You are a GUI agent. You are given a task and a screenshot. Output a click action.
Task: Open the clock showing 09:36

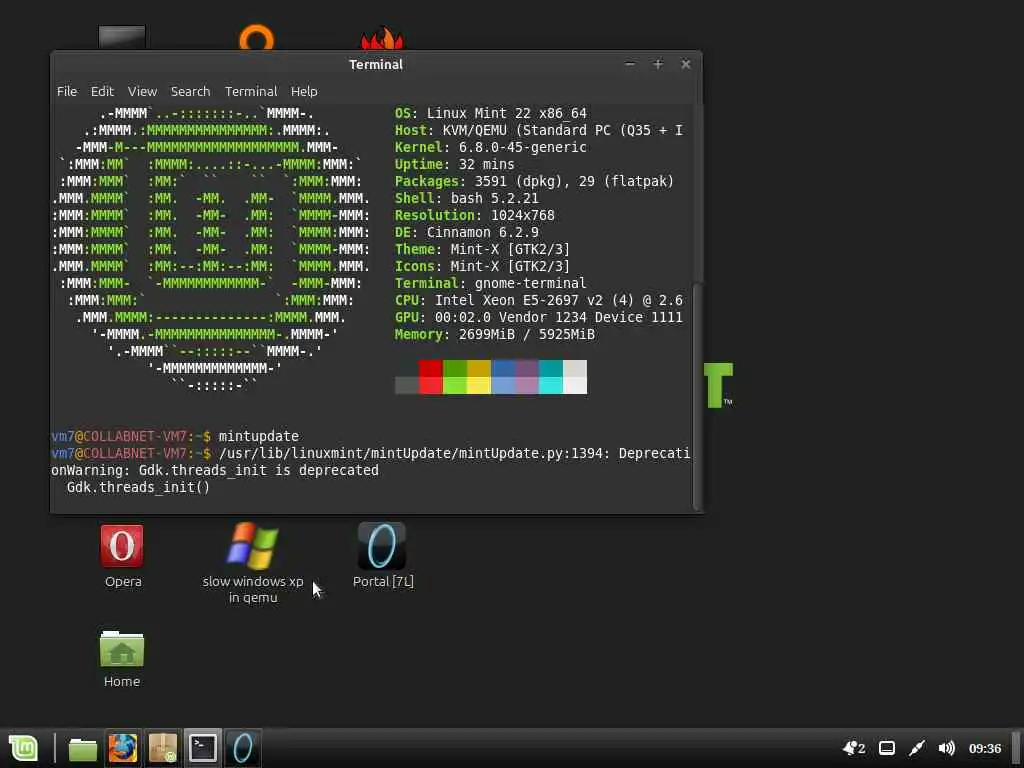coord(985,748)
